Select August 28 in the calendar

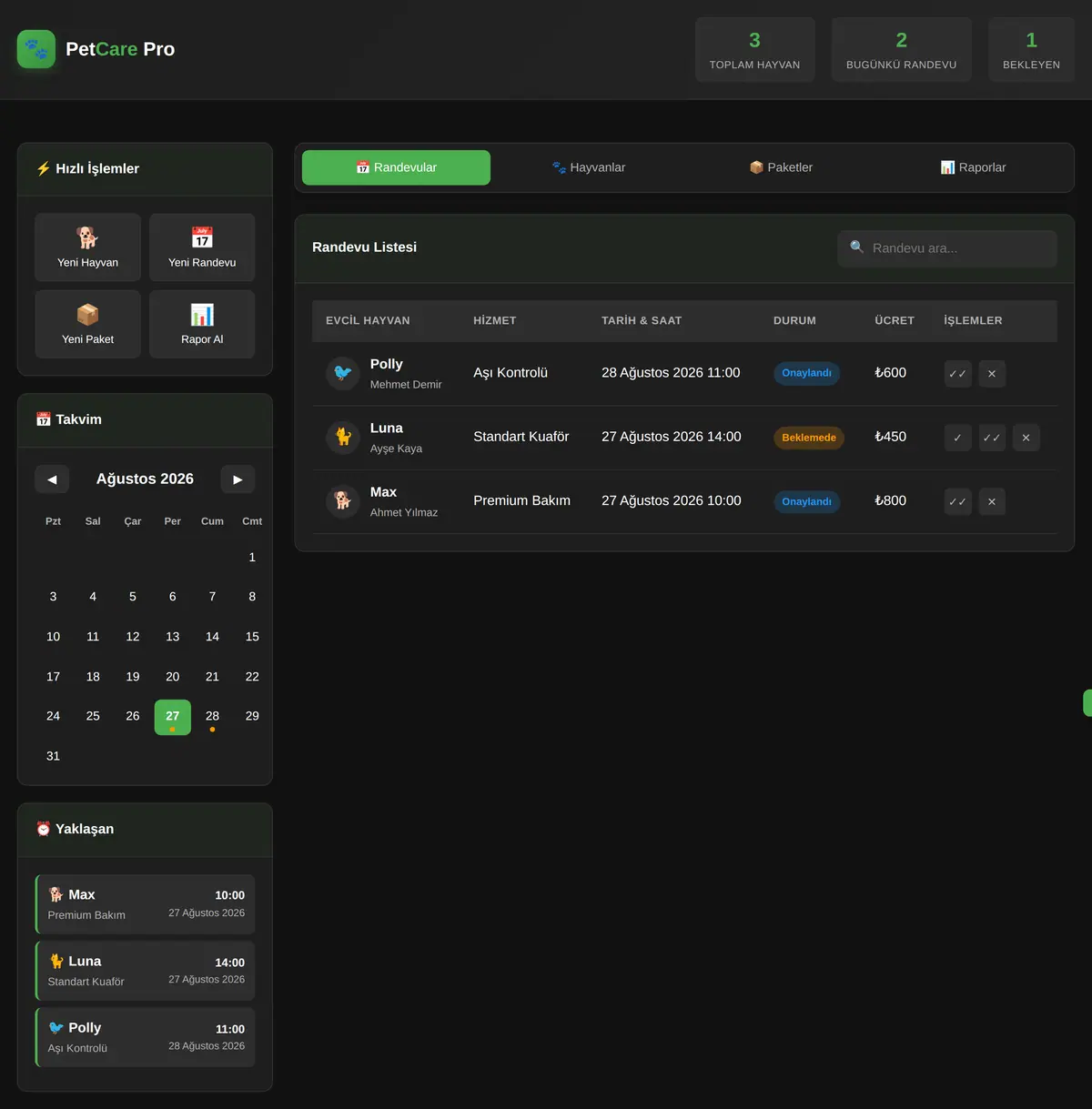(x=212, y=717)
